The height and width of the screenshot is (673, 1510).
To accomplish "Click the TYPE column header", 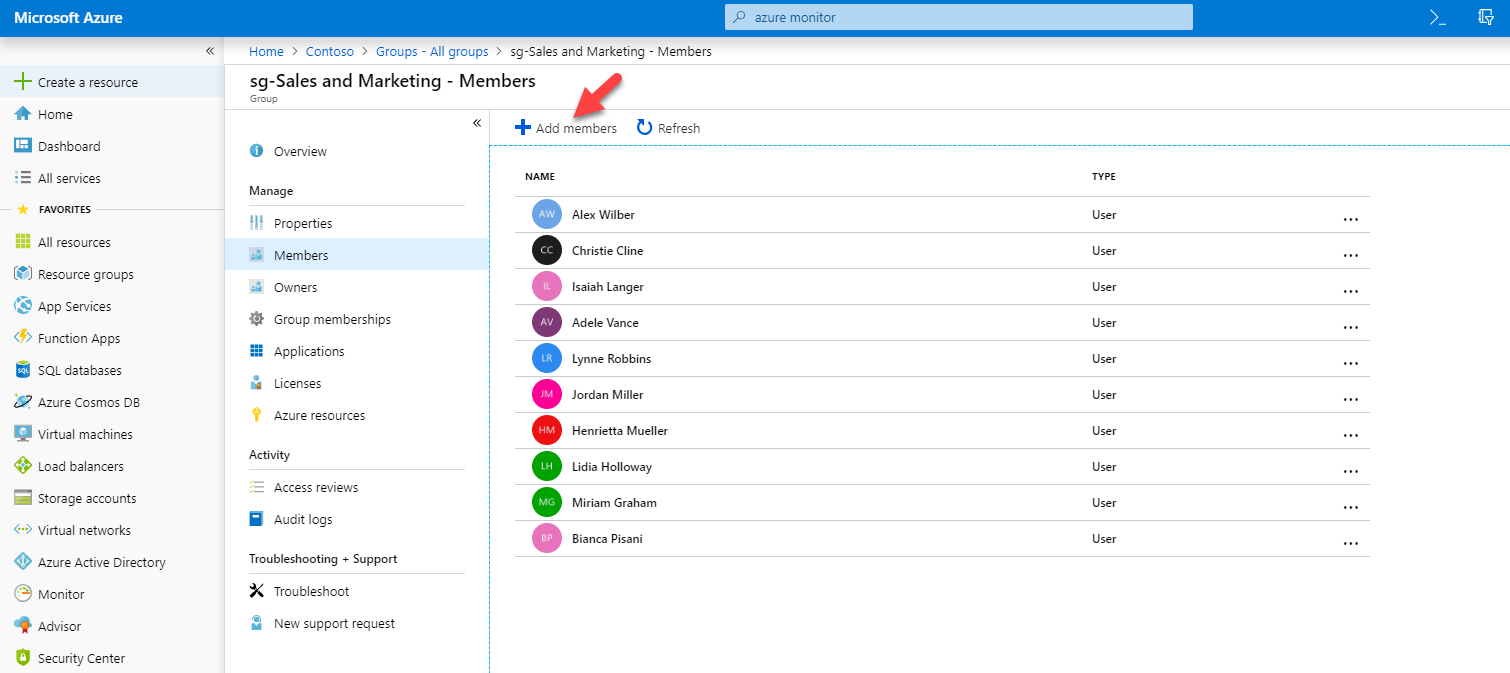I will (x=1104, y=177).
